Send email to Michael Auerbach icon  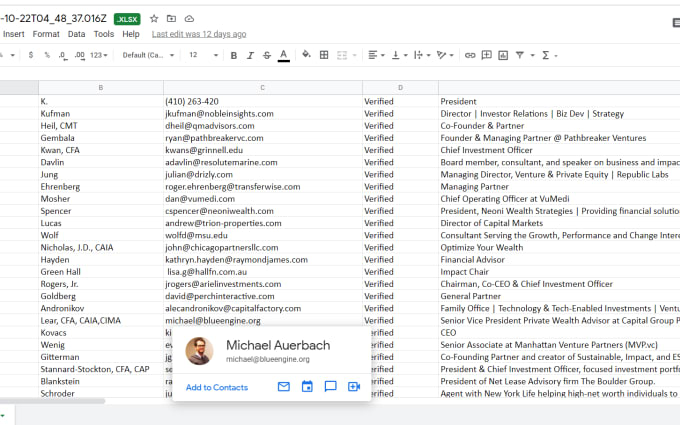(x=284, y=386)
